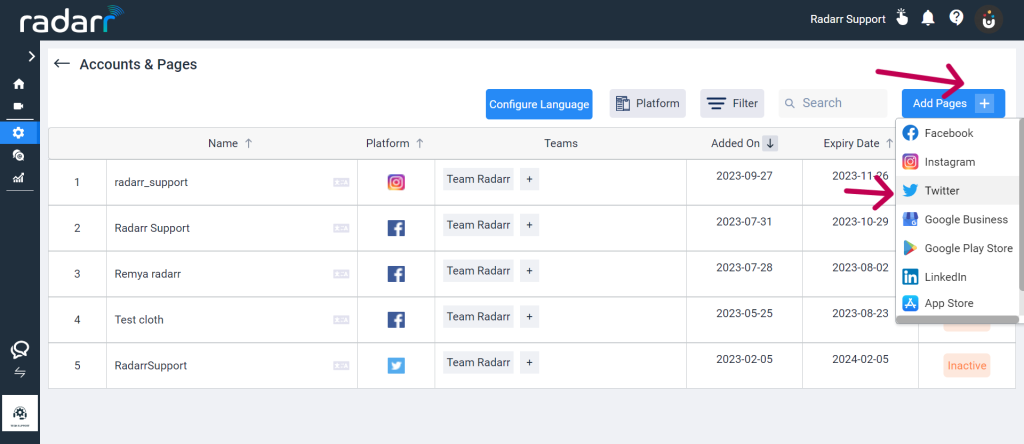1024x444 pixels.
Task: Click the pointing hand icon in header
Action: point(902,18)
